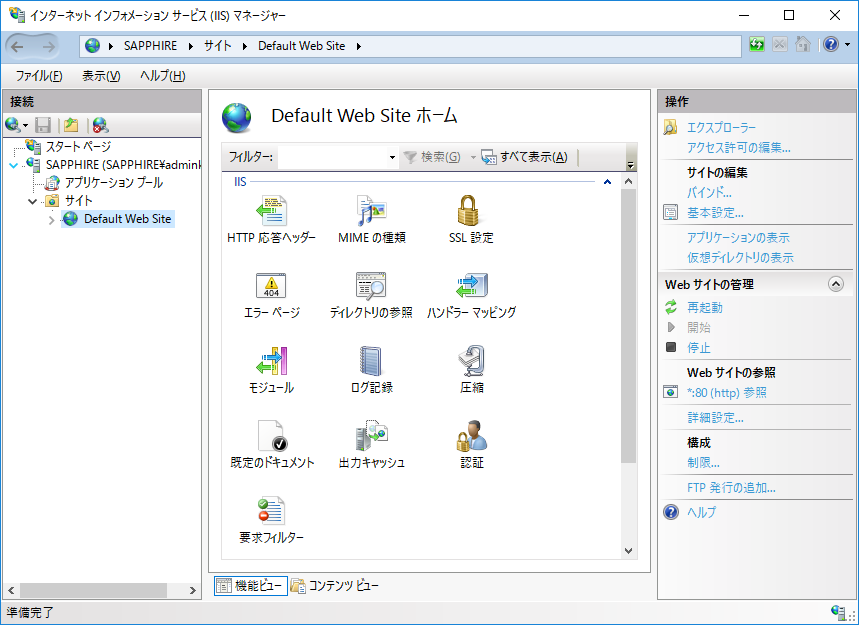
Task: Select アプリケーション プール tree item
Action: [114, 182]
